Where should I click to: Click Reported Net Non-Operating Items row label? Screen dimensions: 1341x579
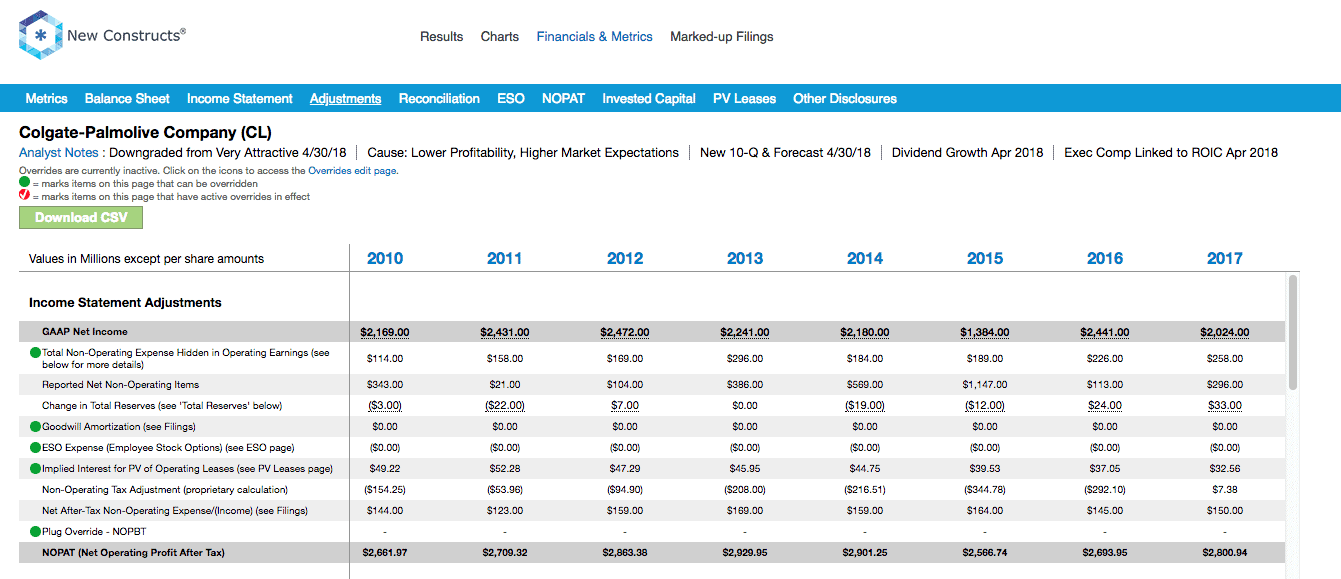pos(120,384)
